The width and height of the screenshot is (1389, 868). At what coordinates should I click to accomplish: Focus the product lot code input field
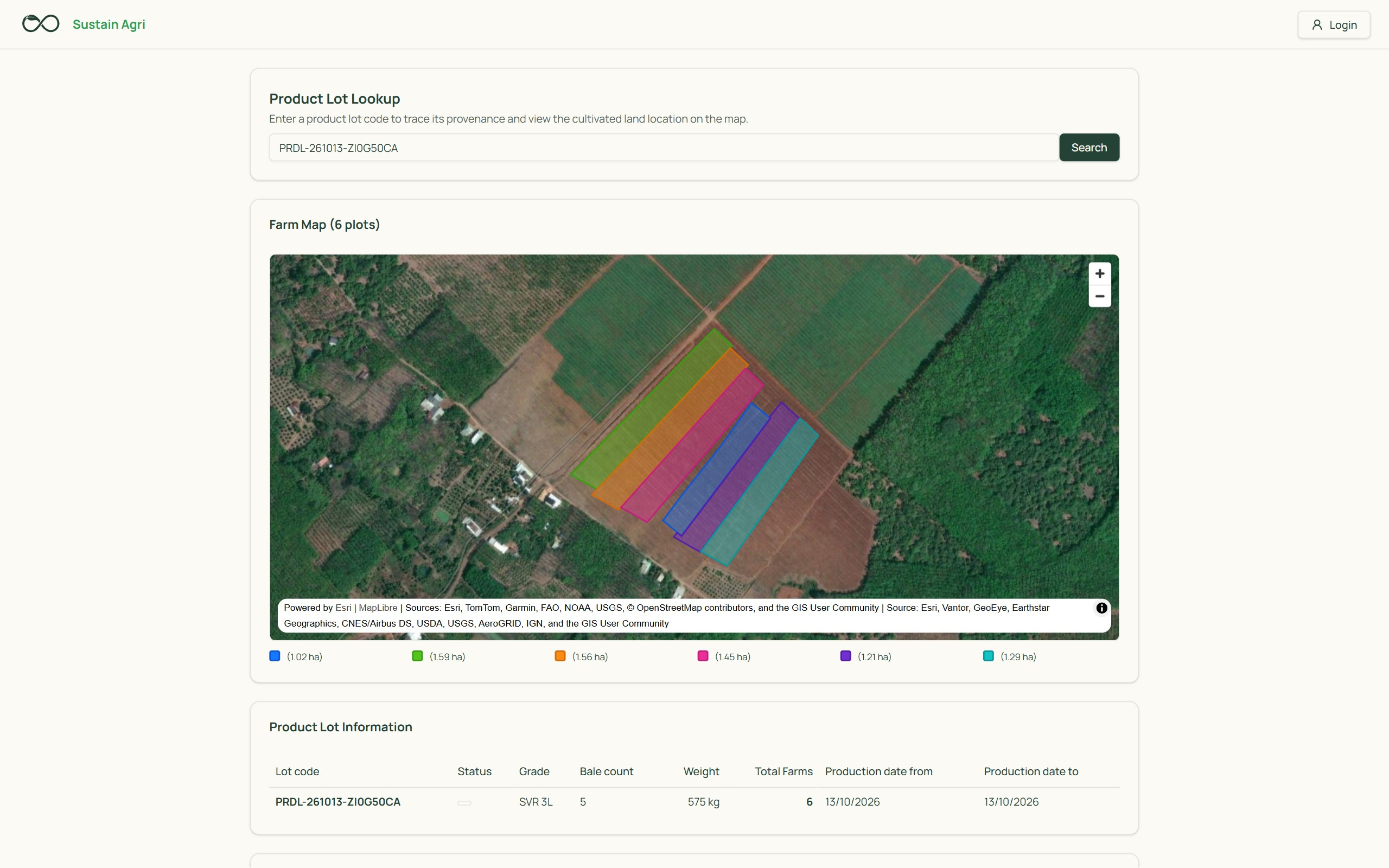pos(664,148)
